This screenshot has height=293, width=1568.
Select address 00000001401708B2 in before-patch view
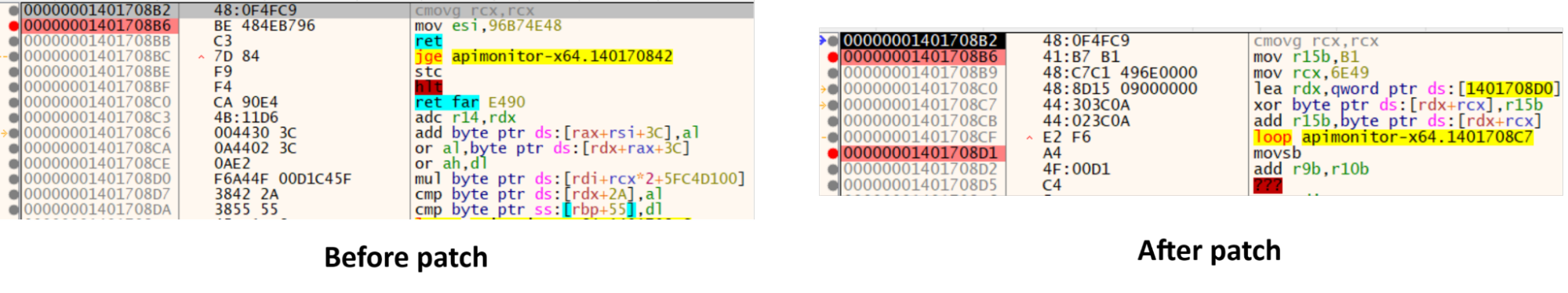click(x=97, y=10)
